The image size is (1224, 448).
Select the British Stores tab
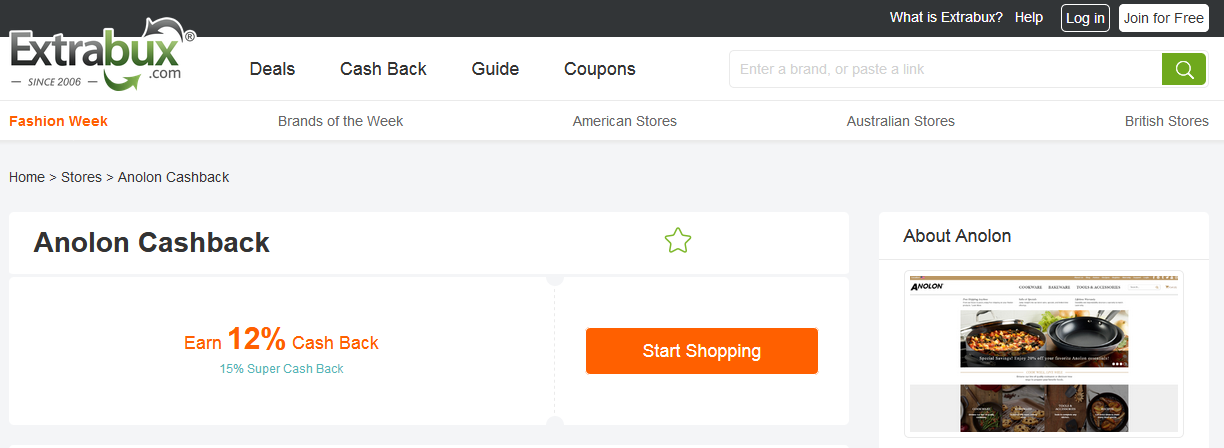click(1167, 121)
